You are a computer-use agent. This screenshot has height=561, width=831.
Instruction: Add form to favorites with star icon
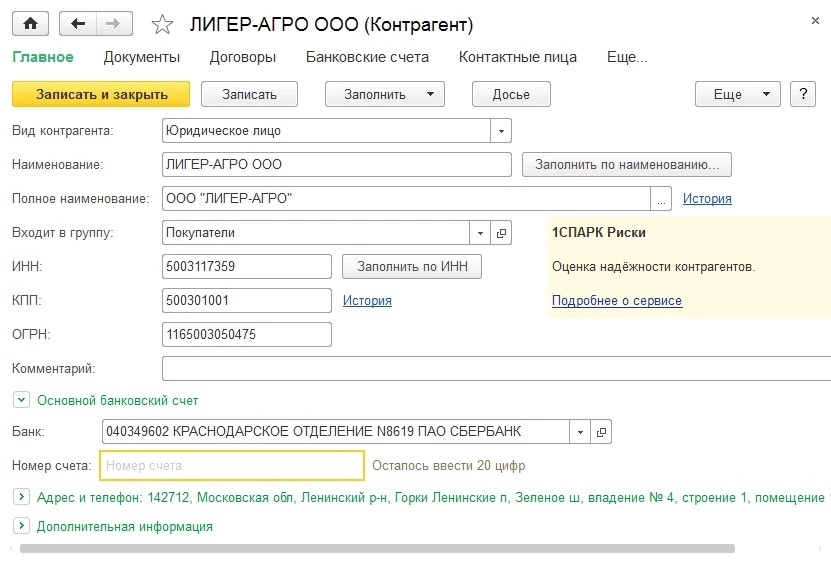(162, 24)
